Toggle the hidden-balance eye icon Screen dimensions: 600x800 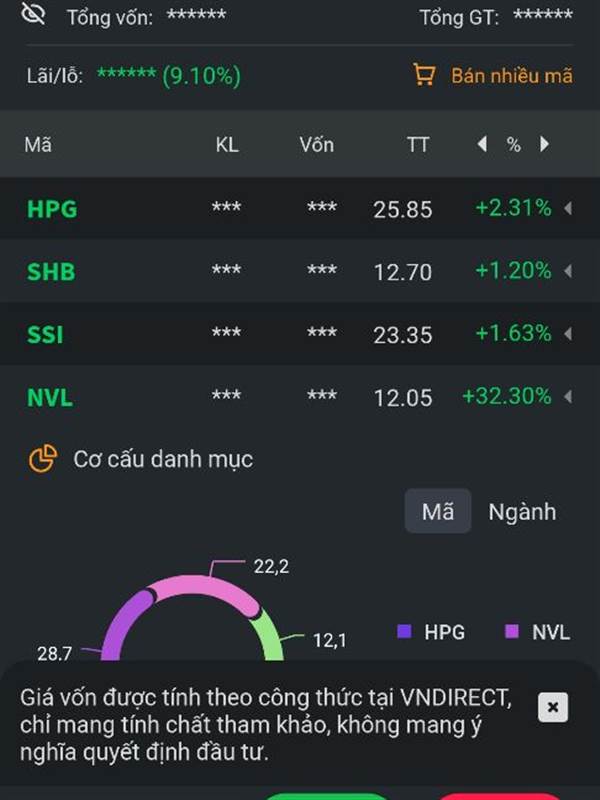tap(34, 13)
